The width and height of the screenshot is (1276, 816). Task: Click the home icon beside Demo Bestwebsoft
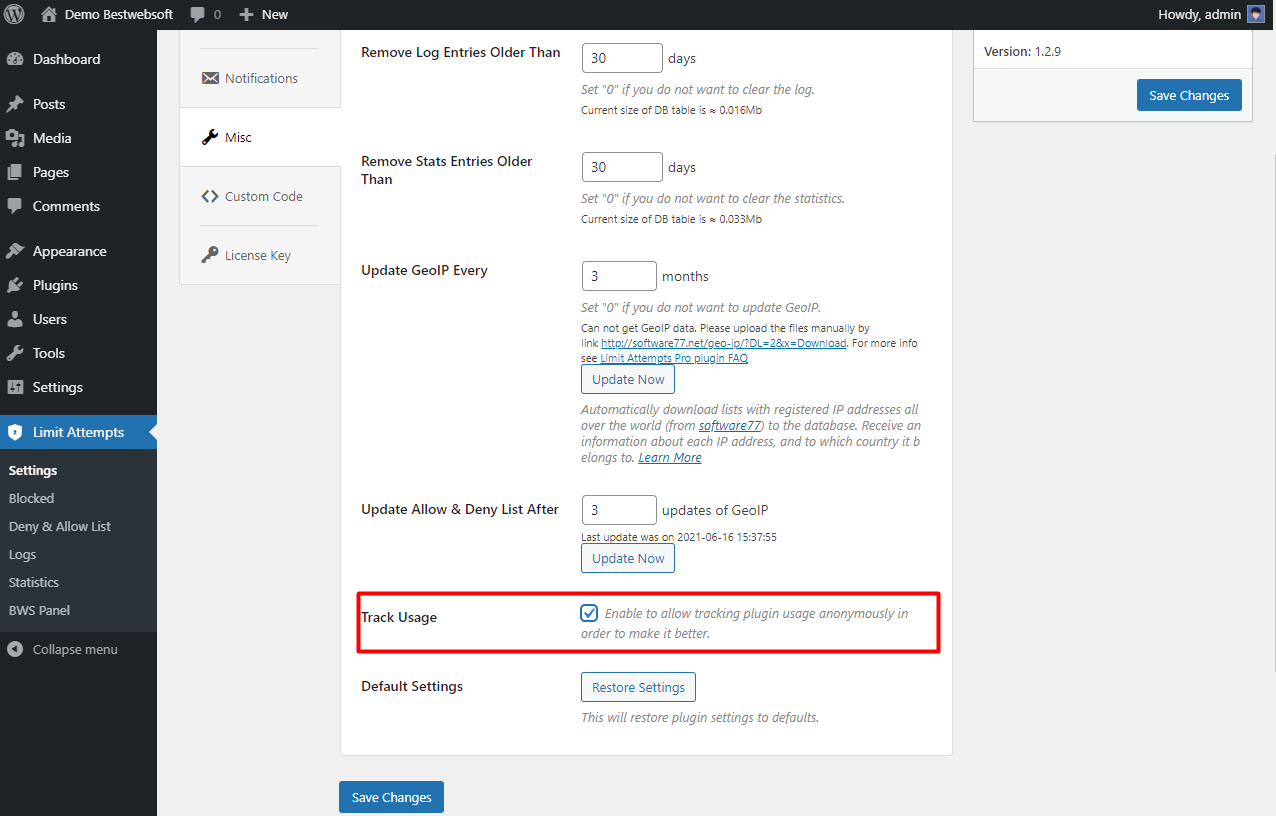[49, 14]
